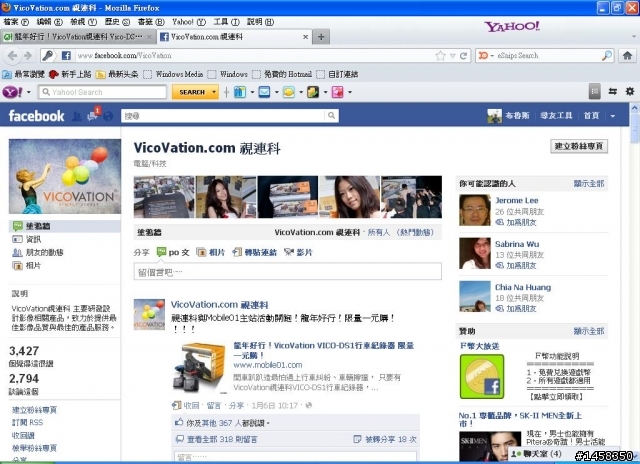Click 顯示全部 beside 你可能認識的人
Screen dimensions: 640x464
[589, 184]
